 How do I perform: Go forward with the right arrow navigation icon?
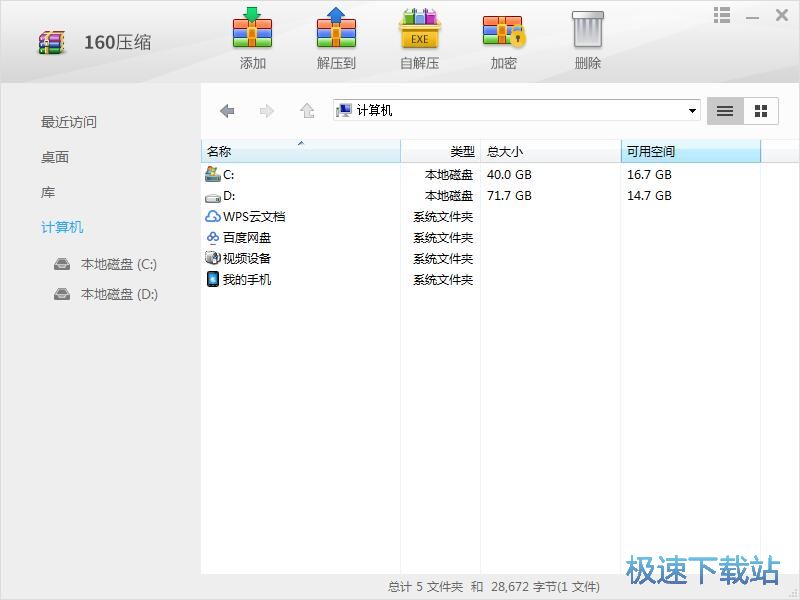267,111
